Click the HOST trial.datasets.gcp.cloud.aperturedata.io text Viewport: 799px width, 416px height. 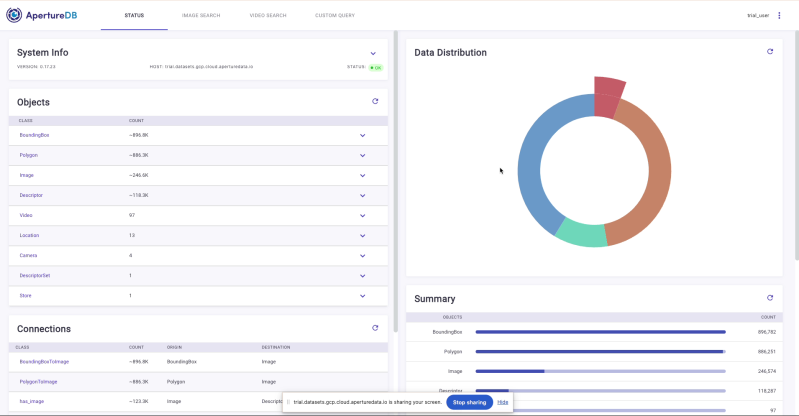(201, 67)
